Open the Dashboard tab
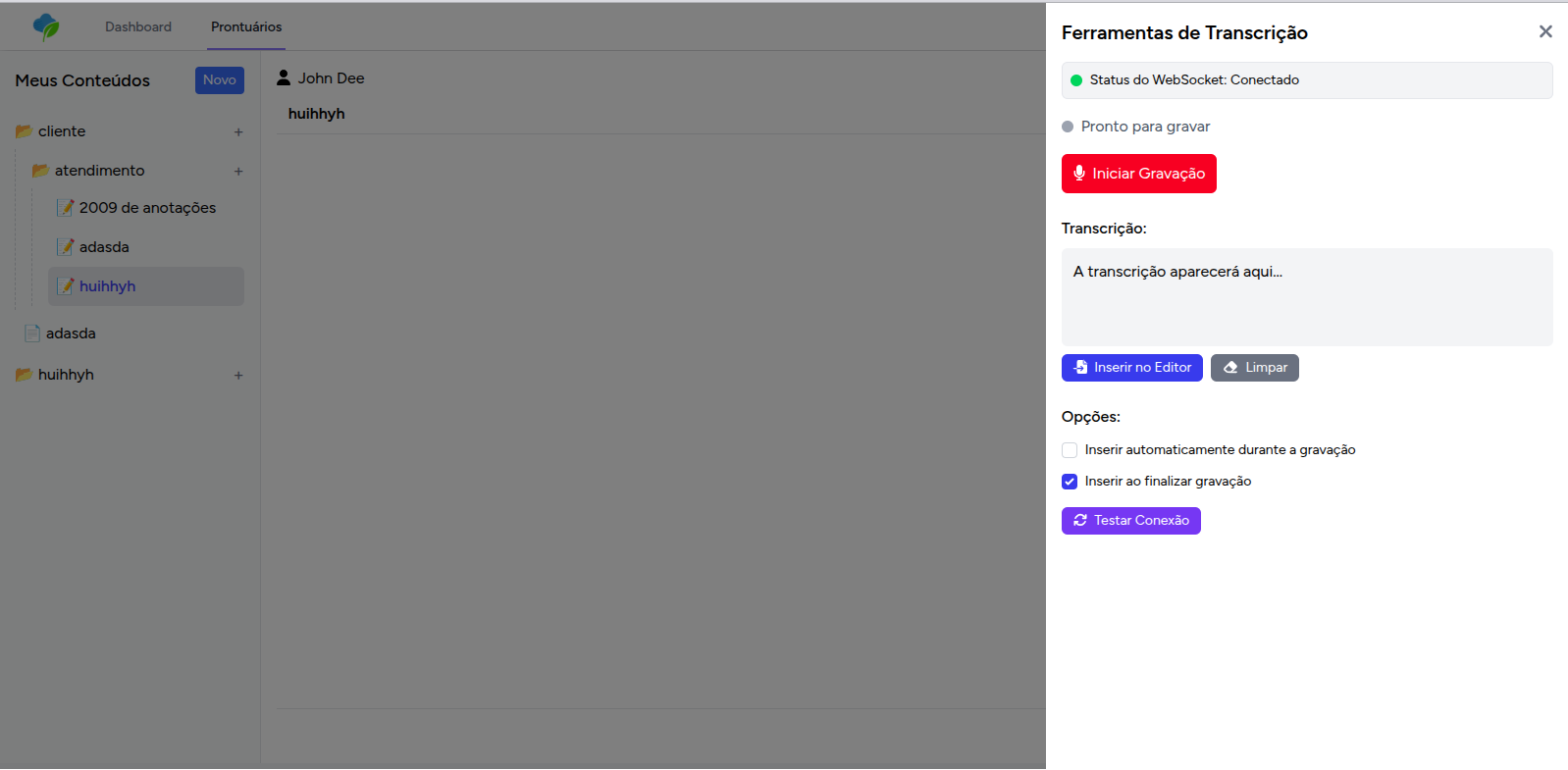Screen dimensions: 1568x770 [138, 26]
